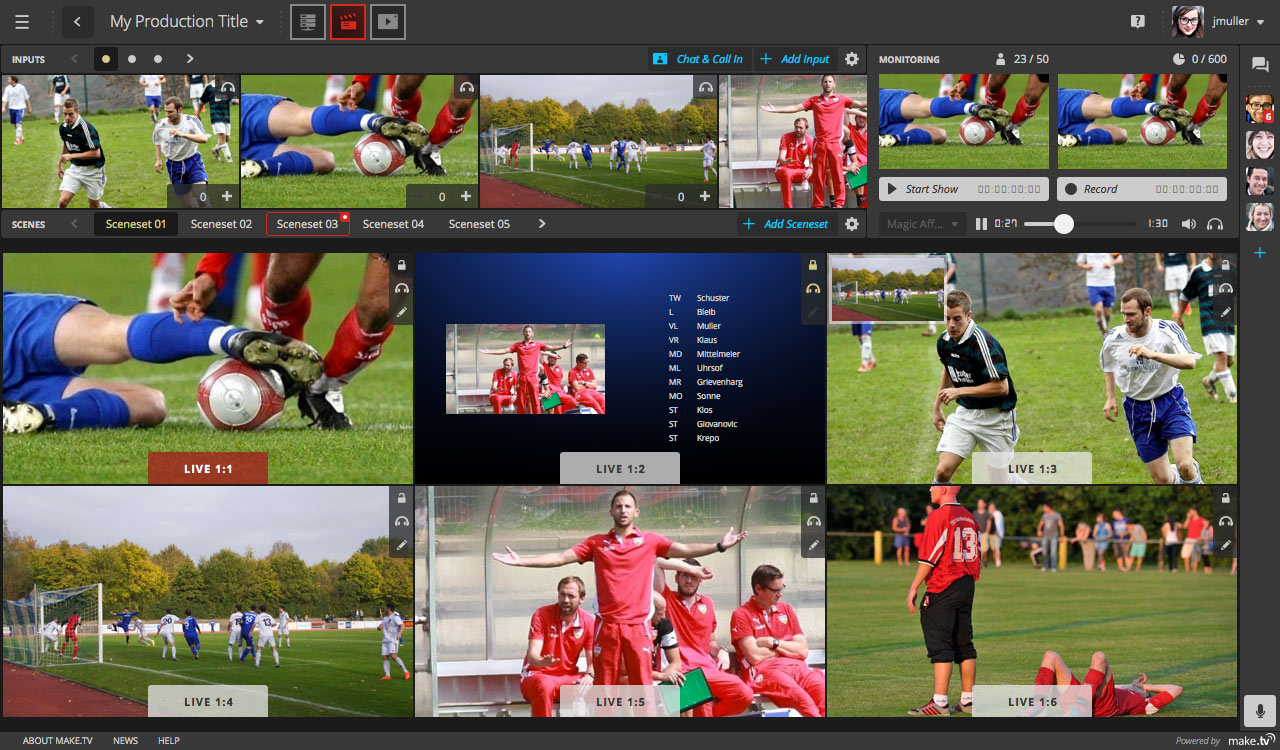Click the monitoring headphones icon

coord(1215,225)
